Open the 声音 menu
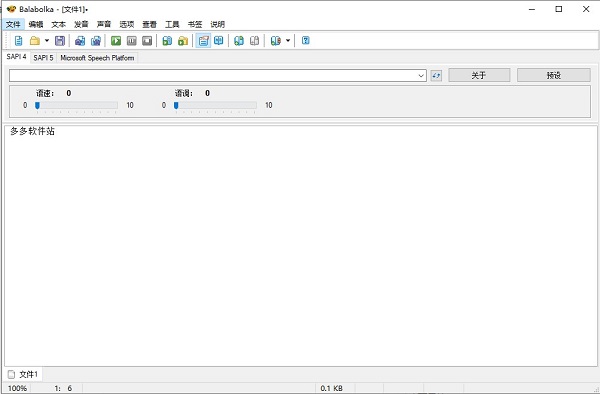600x394 pixels. pos(104,24)
